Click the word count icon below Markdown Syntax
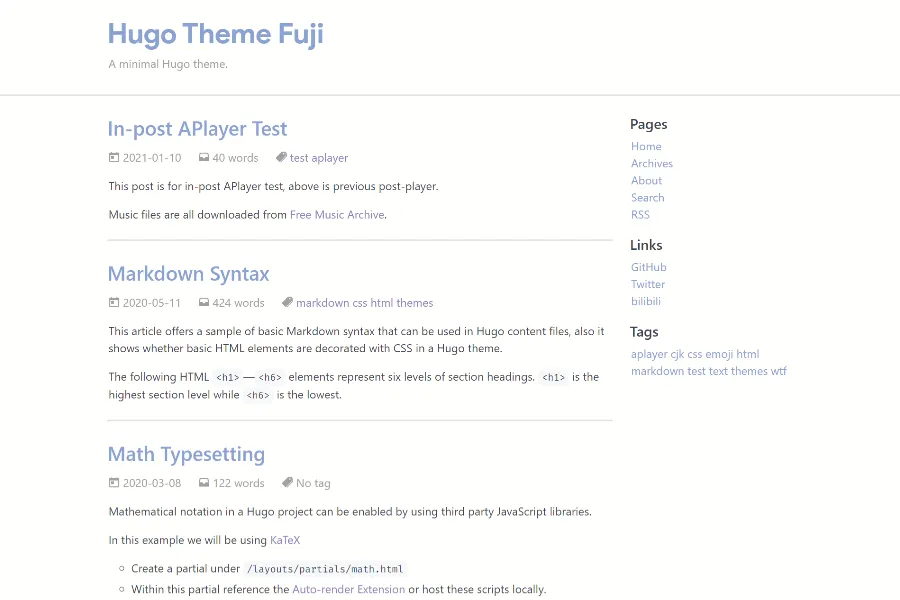The image size is (900, 600). (202, 302)
